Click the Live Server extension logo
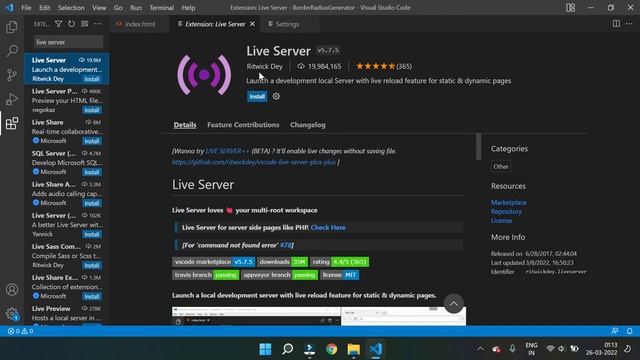640x360 pixels. click(x=204, y=75)
